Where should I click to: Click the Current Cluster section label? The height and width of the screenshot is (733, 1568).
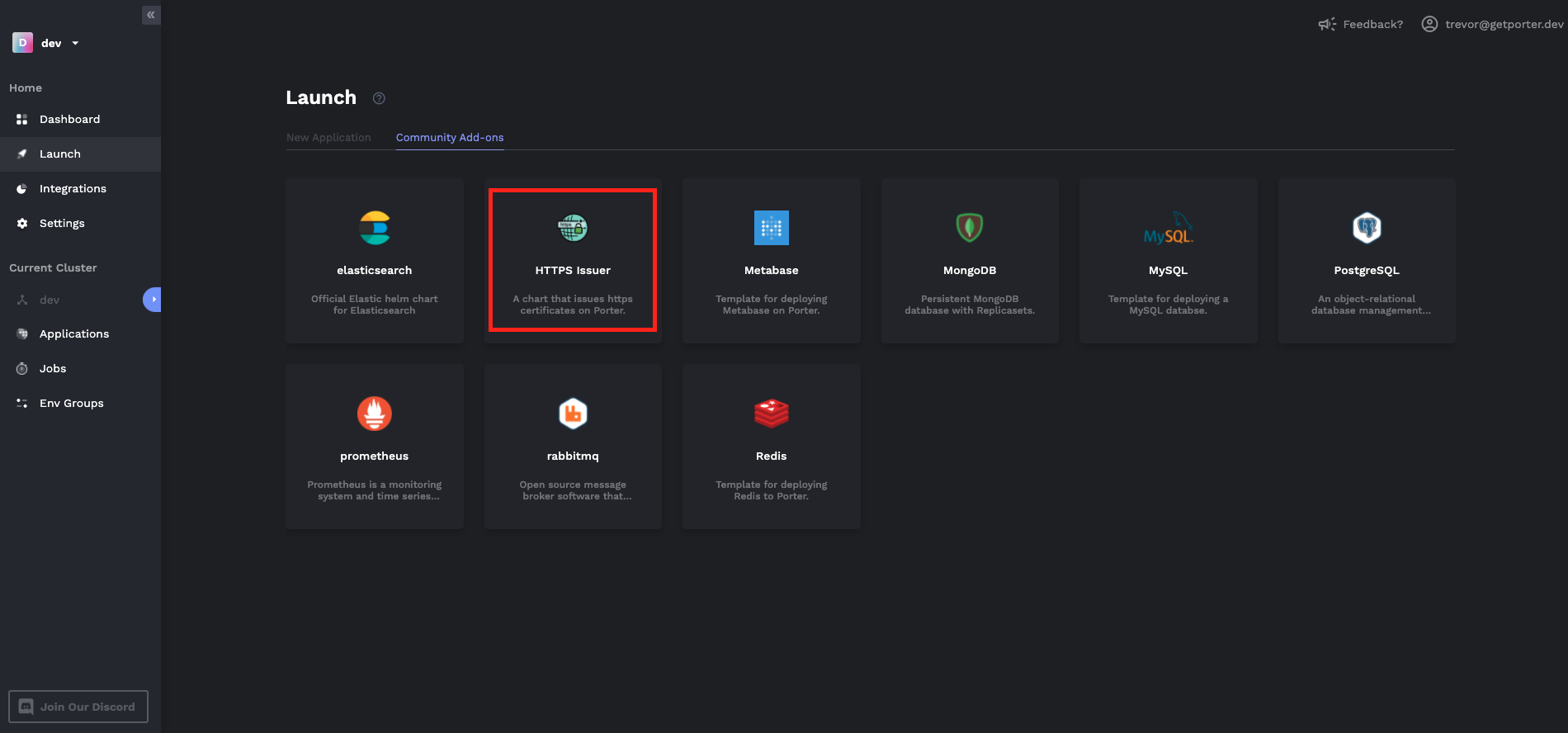53,268
